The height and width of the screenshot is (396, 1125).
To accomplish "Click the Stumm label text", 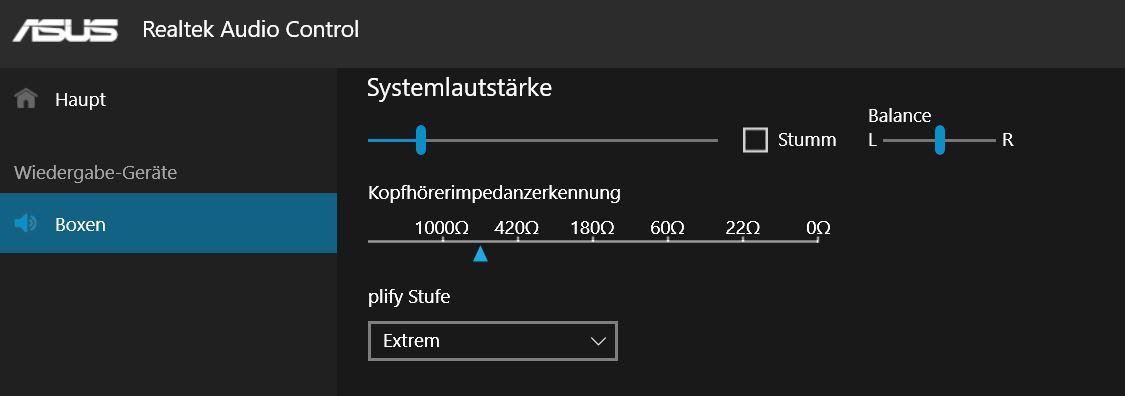I will [807, 140].
